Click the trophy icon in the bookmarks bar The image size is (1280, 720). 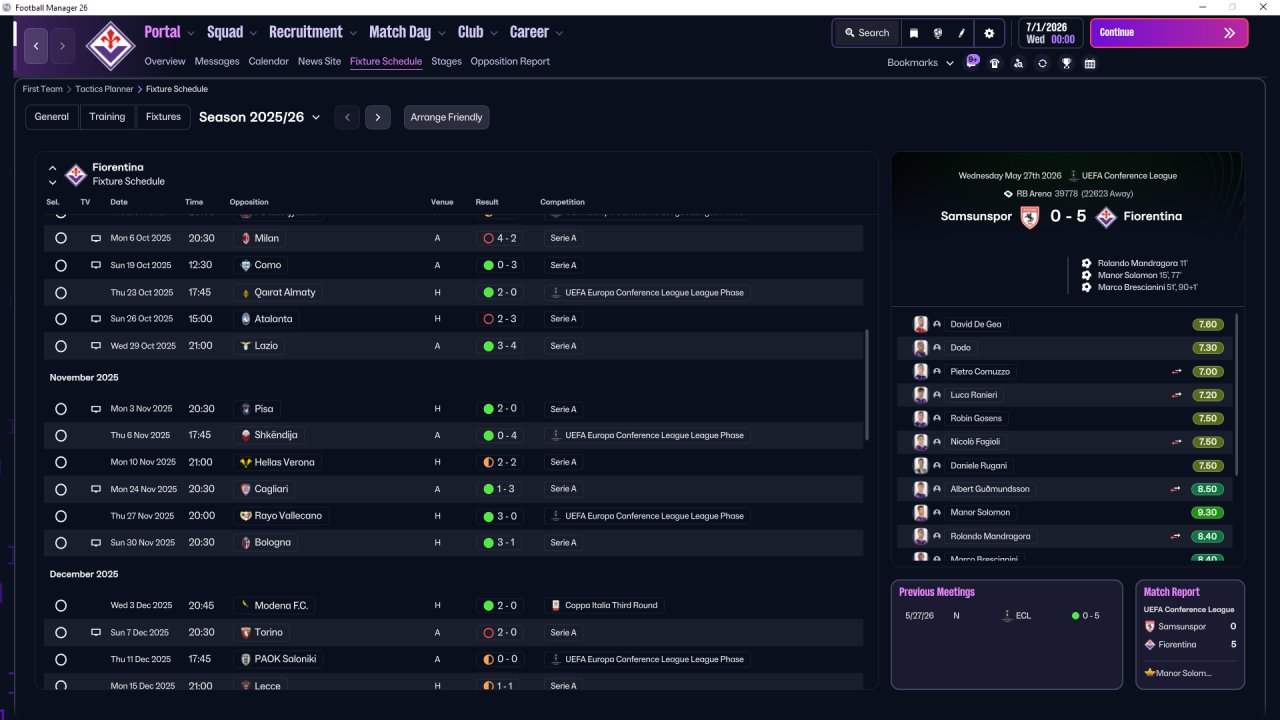pyautogui.click(x=1067, y=63)
